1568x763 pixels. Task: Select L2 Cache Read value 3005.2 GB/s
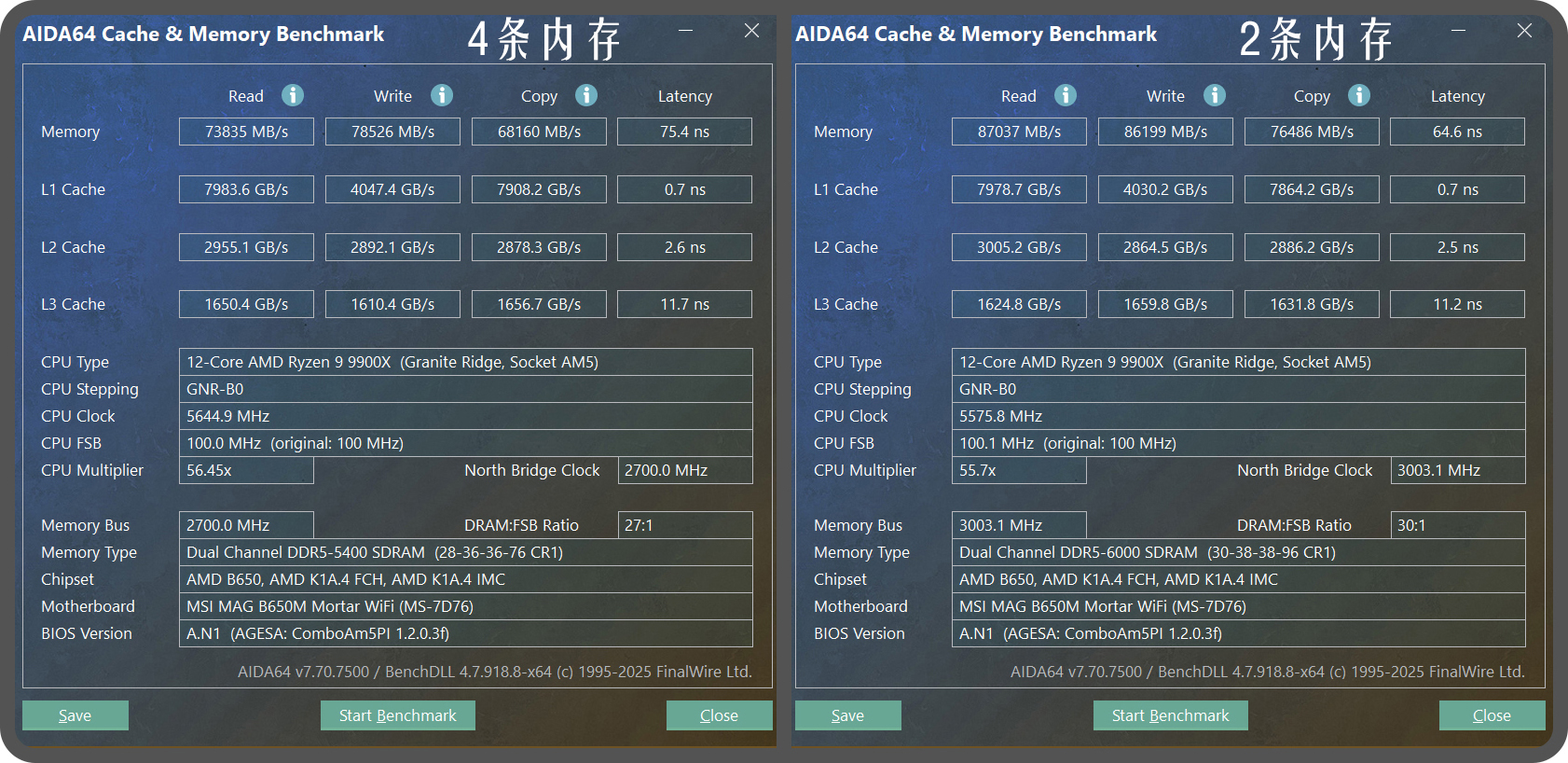[1019, 247]
